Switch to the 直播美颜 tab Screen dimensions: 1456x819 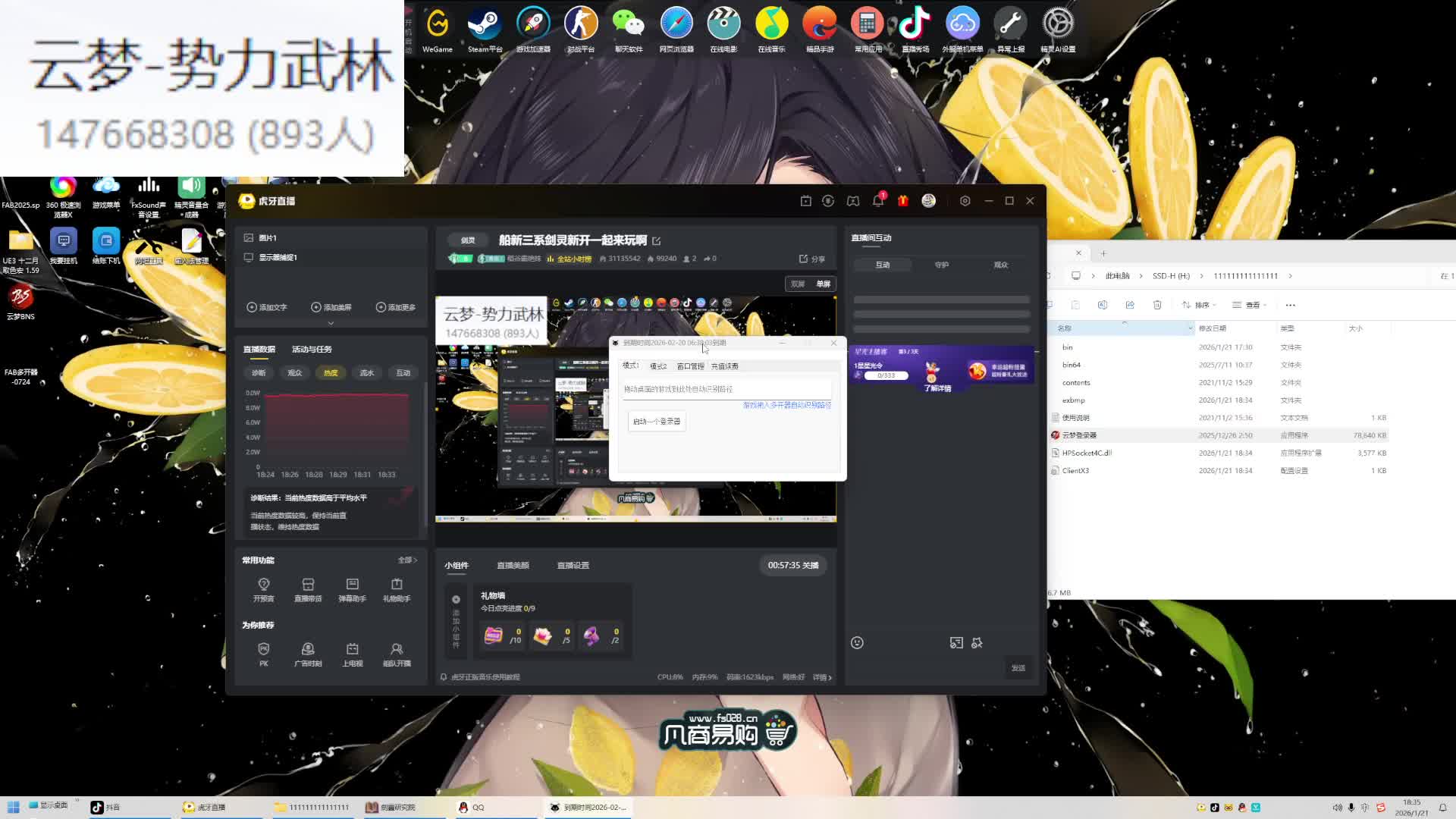tap(513, 566)
